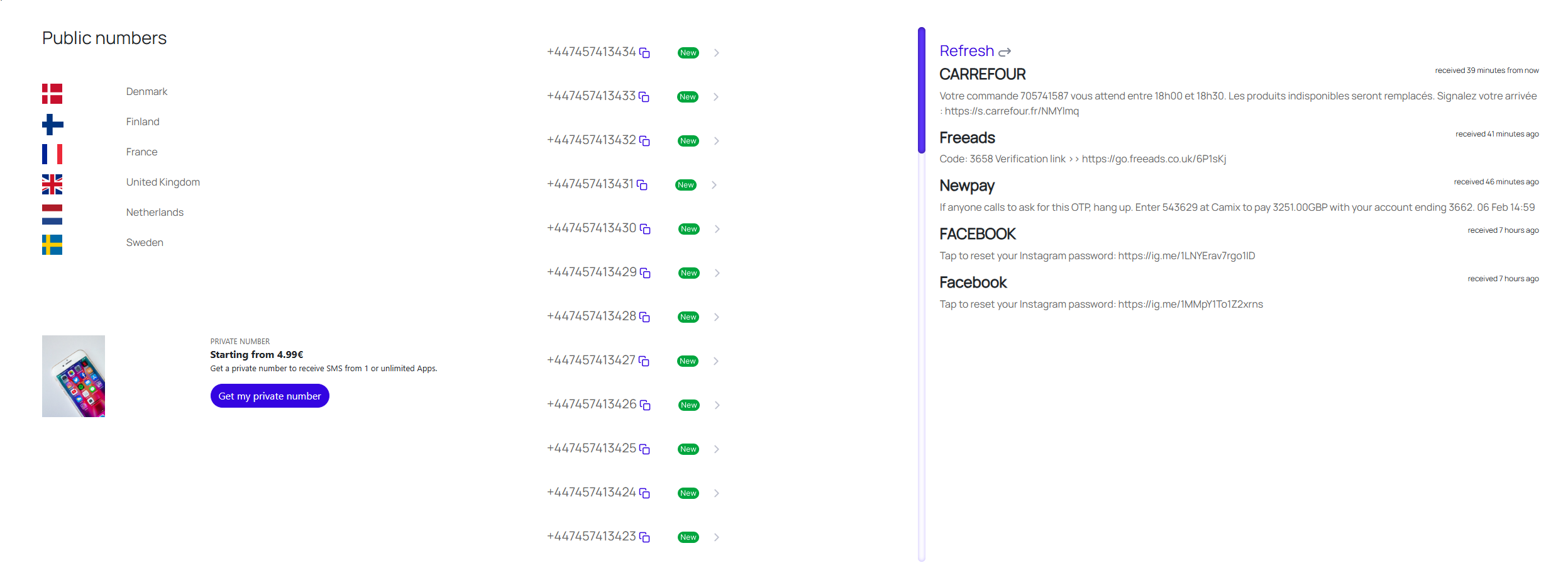Copy number +447457413434
This screenshot has height=570, width=1568.
(x=644, y=53)
